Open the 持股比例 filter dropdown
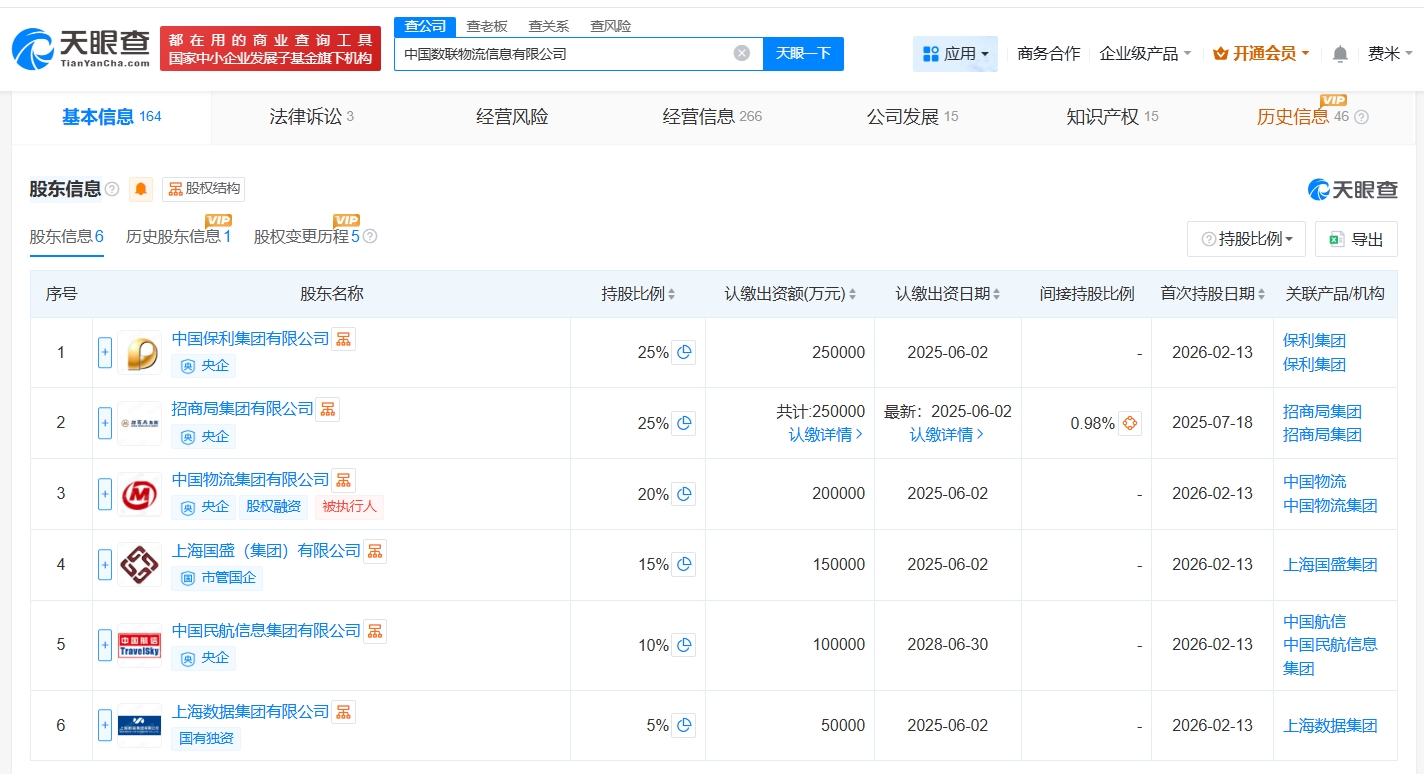The width and height of the screenshot is (1424, 774). tap(1246, 239)
